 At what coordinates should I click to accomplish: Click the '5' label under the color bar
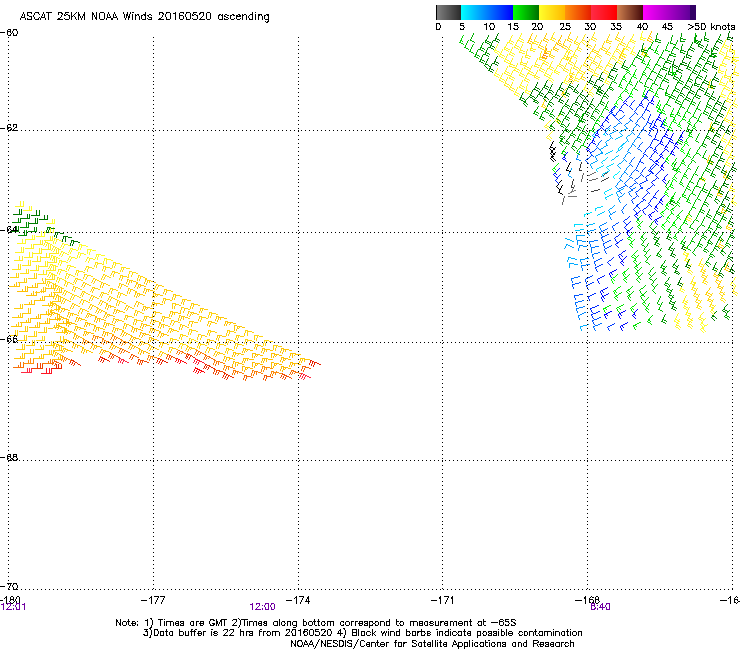pos(462,27)
